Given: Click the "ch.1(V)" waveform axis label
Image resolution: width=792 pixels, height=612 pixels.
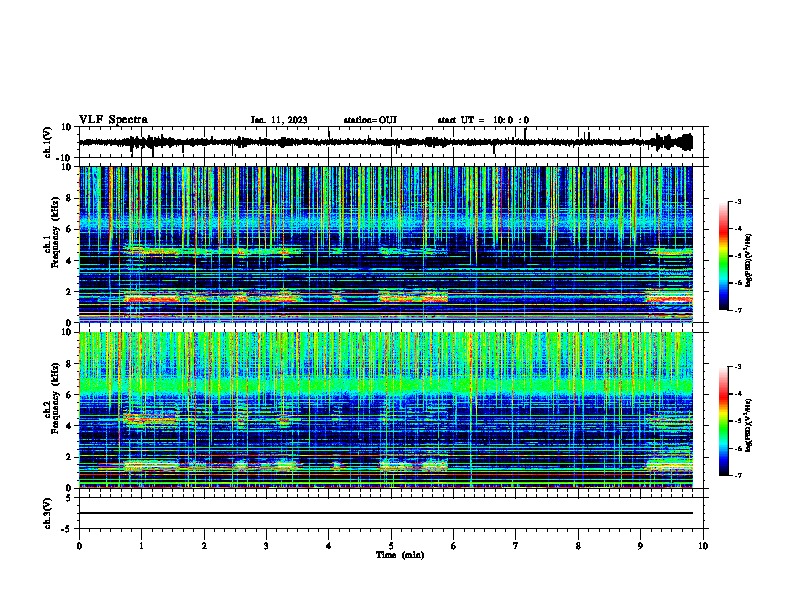Looking at the screenshot, I should [48, 142].
